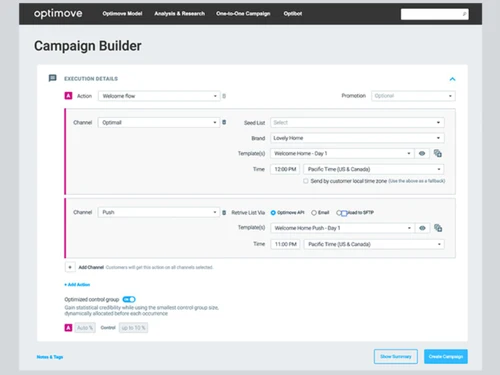The image size is (500, 375).
Task: Delete the Push channel
Action: 224,212
